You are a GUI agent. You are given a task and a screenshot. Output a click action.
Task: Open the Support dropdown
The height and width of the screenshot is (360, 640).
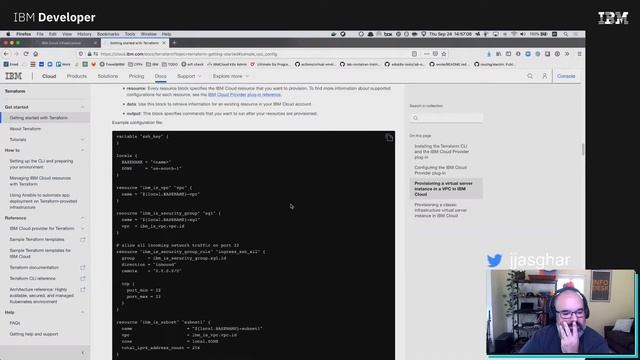click(x=189, y=76)
